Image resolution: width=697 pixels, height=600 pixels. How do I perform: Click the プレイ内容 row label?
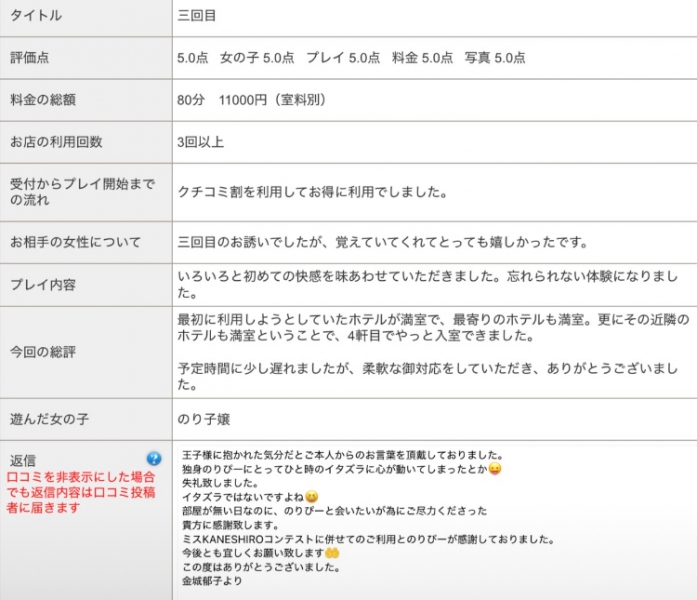click(x=43, y=284)
